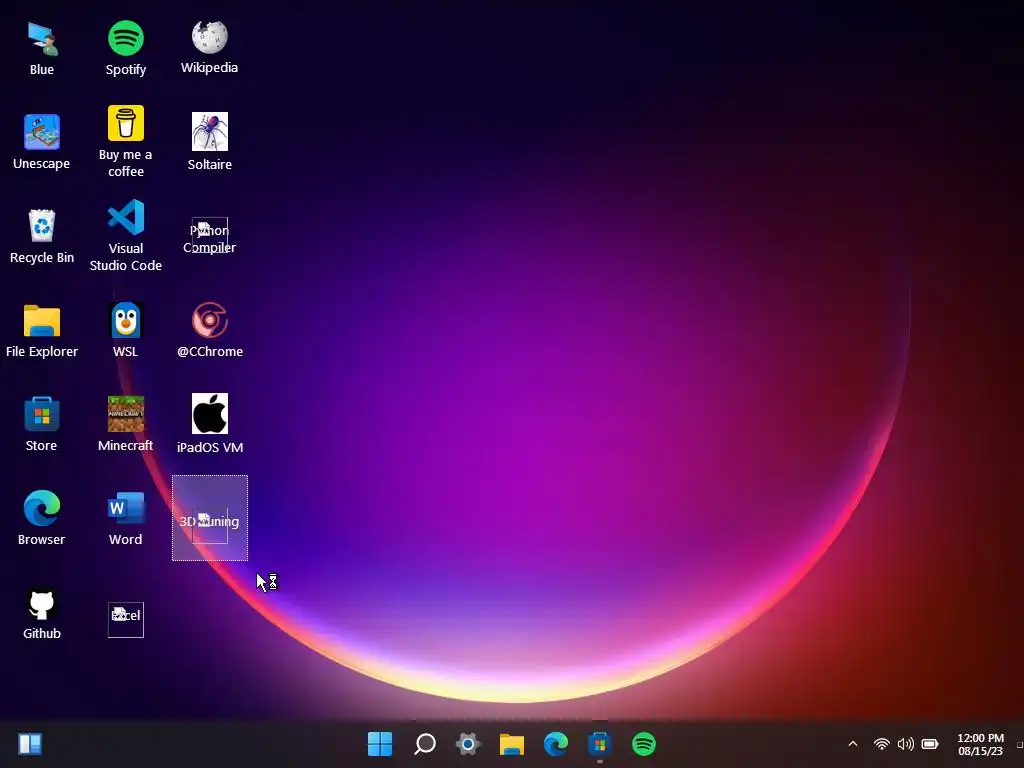
Task: Open the Github desktop icon
Action: tap(42, 613)
